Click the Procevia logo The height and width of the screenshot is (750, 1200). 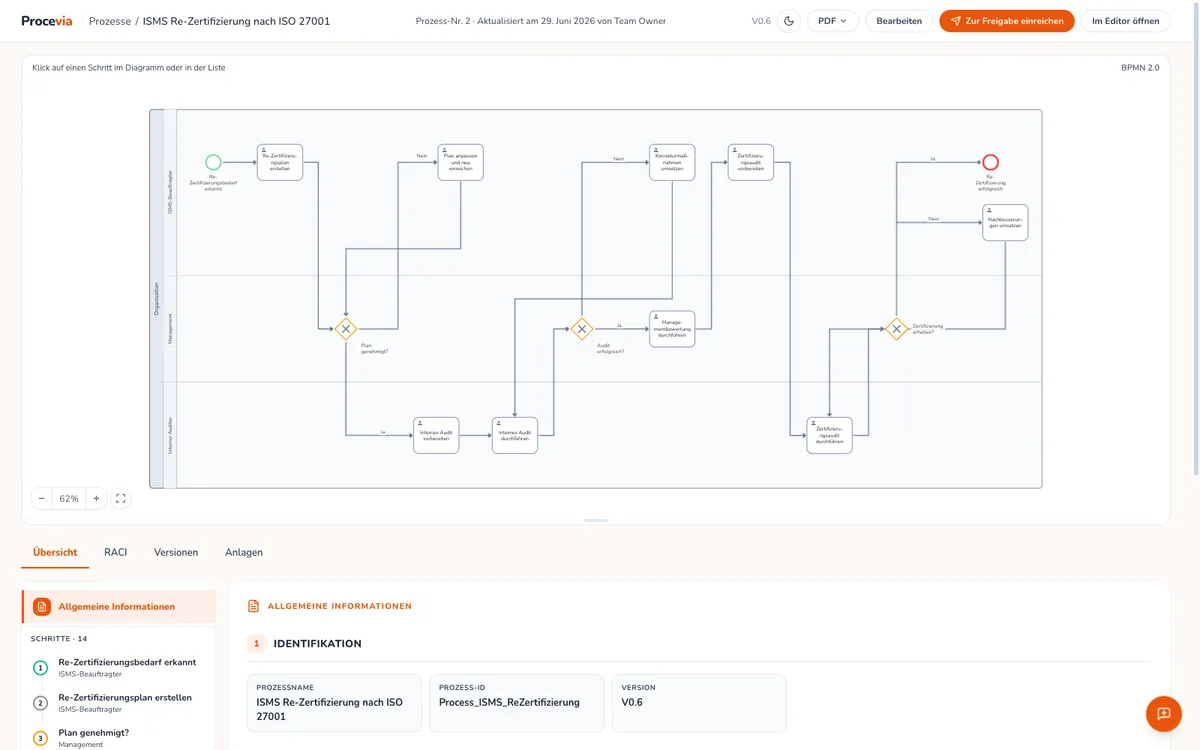pyautogui.click(x=46, y=21)
